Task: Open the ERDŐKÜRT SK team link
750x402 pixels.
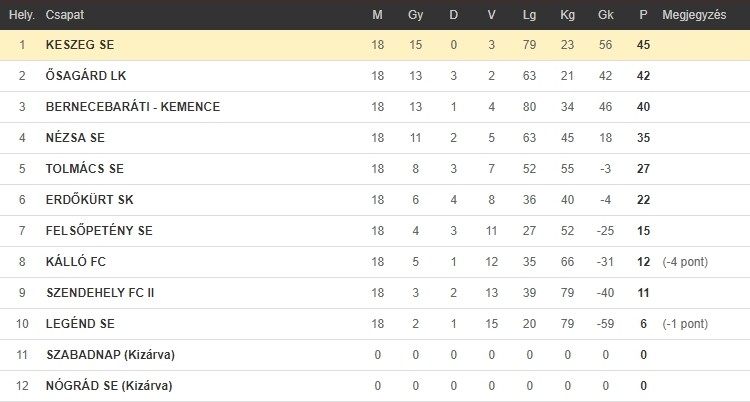Action: [x=89, y=200]
